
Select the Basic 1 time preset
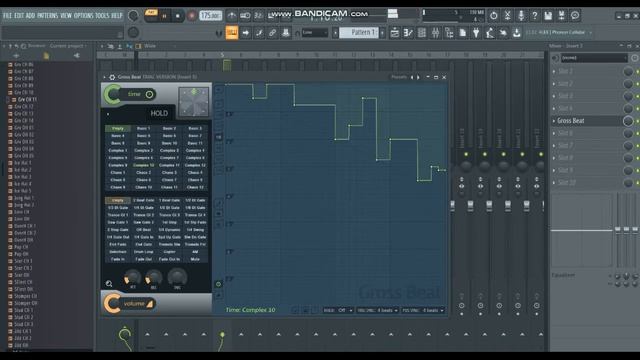pos(143,128)
